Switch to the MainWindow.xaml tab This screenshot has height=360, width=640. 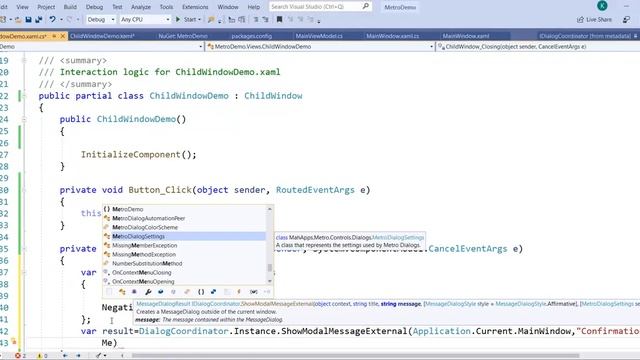466,36
